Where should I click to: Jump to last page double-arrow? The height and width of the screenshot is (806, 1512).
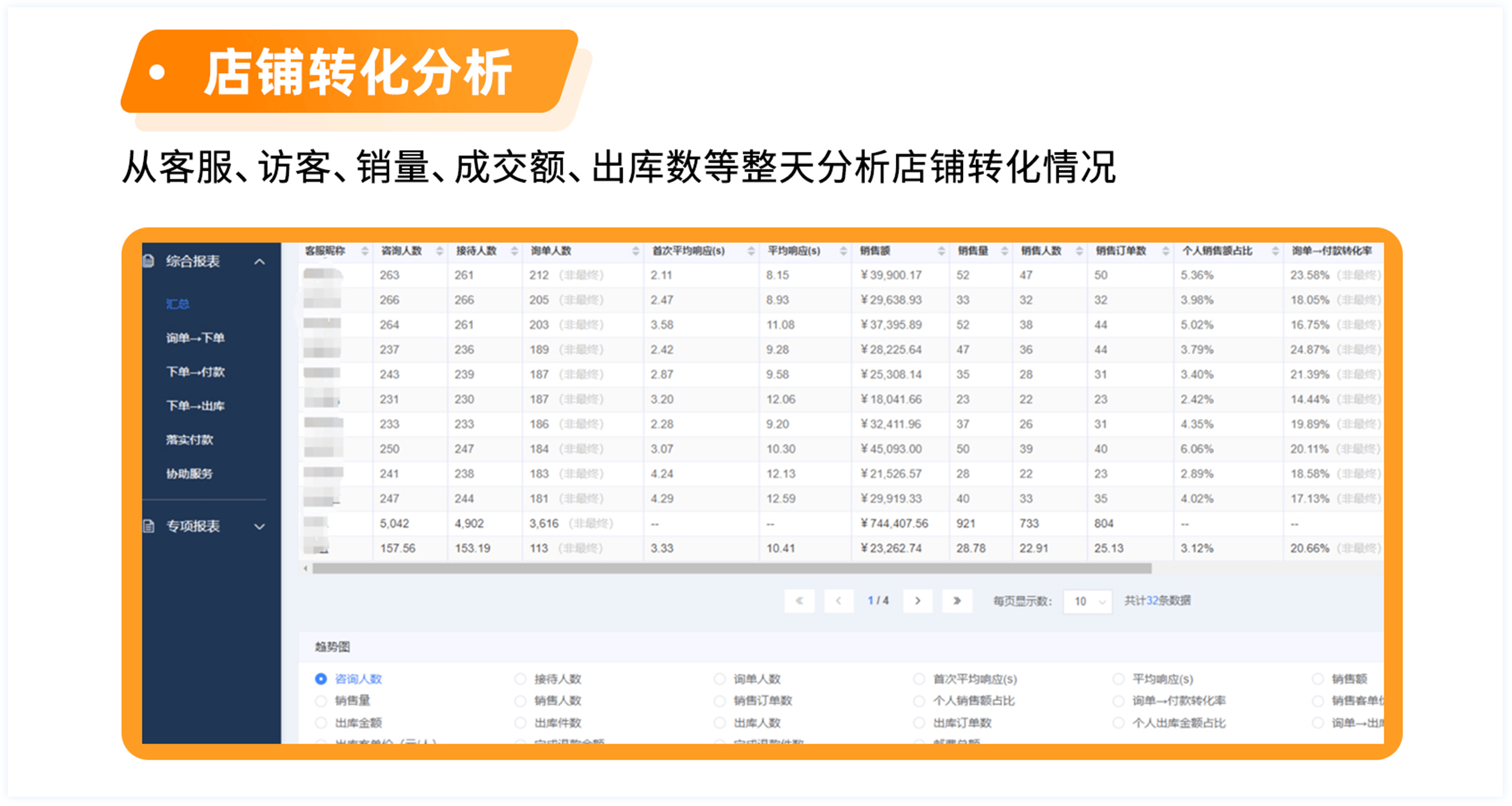pos(957,600)
